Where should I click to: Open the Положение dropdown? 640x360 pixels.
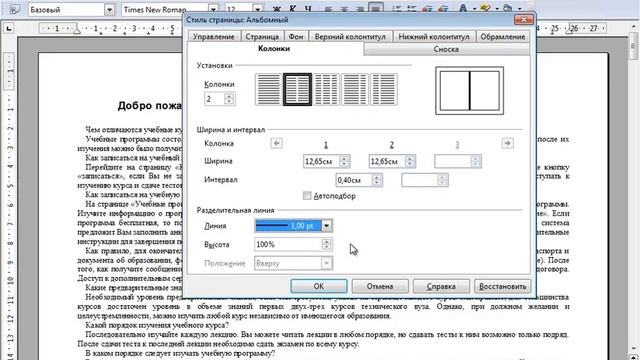pos(326,263)
